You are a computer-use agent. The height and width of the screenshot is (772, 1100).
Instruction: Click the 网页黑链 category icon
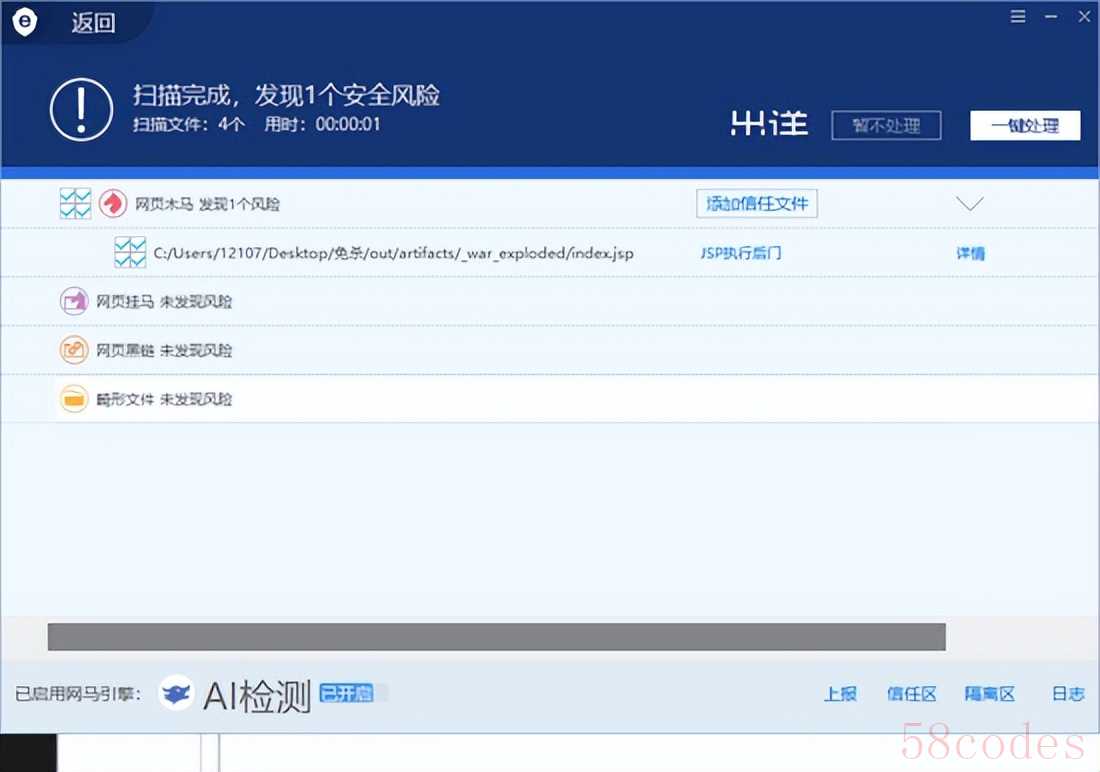(74, 350)
